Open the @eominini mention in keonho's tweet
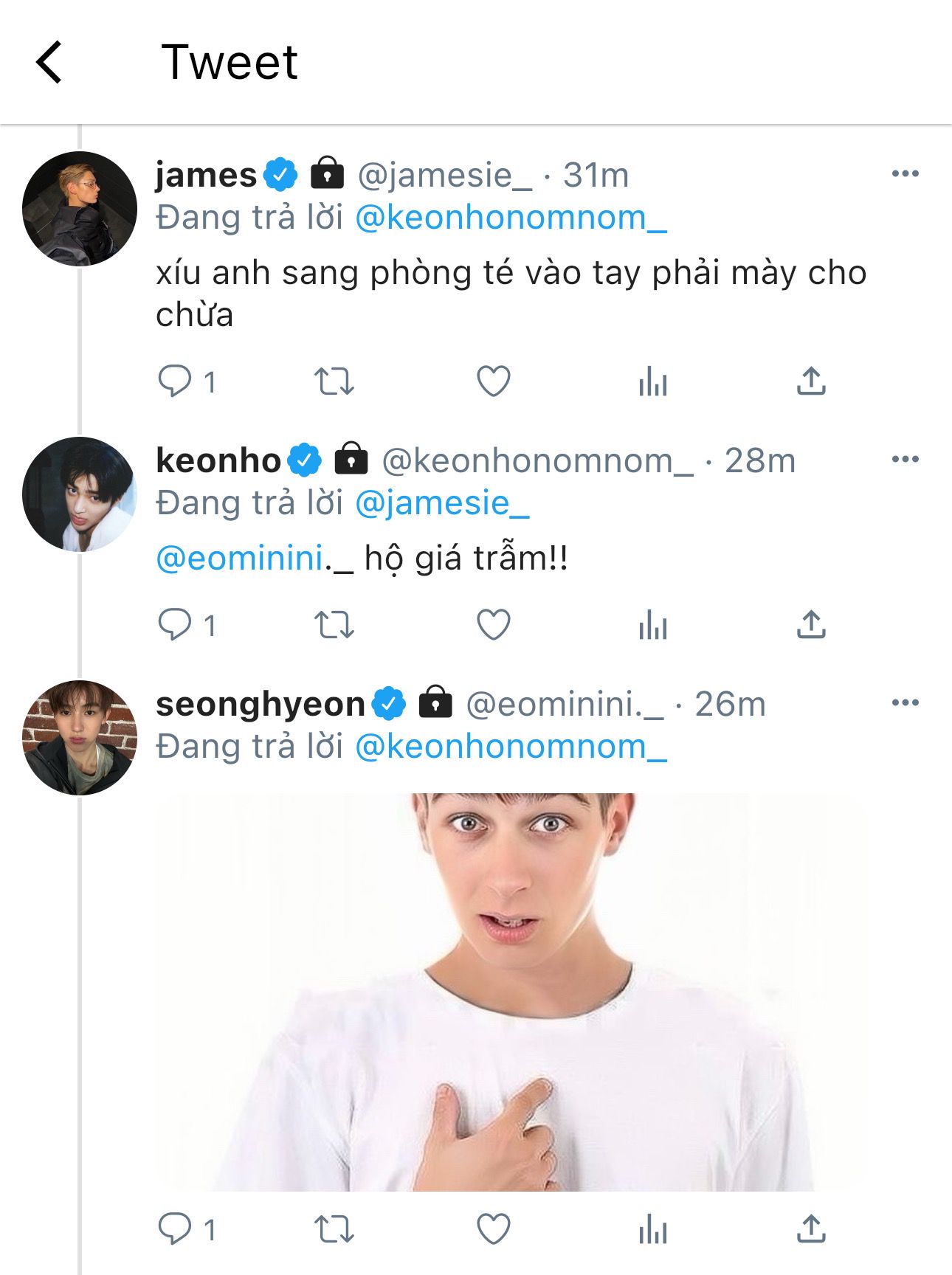Screen dimensions: 952x1275 pos(240,559)
